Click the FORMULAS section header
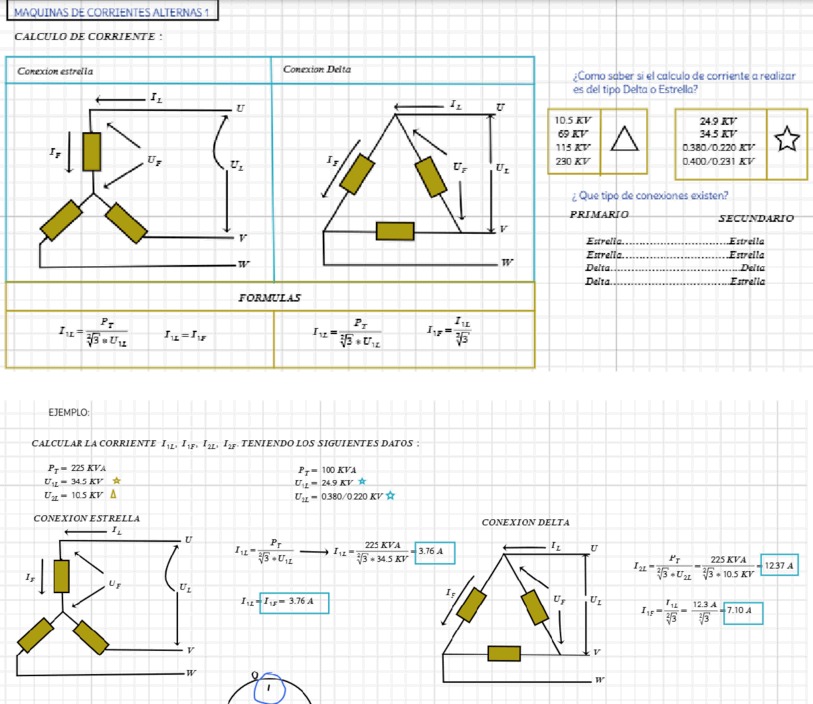 [270, 298]
